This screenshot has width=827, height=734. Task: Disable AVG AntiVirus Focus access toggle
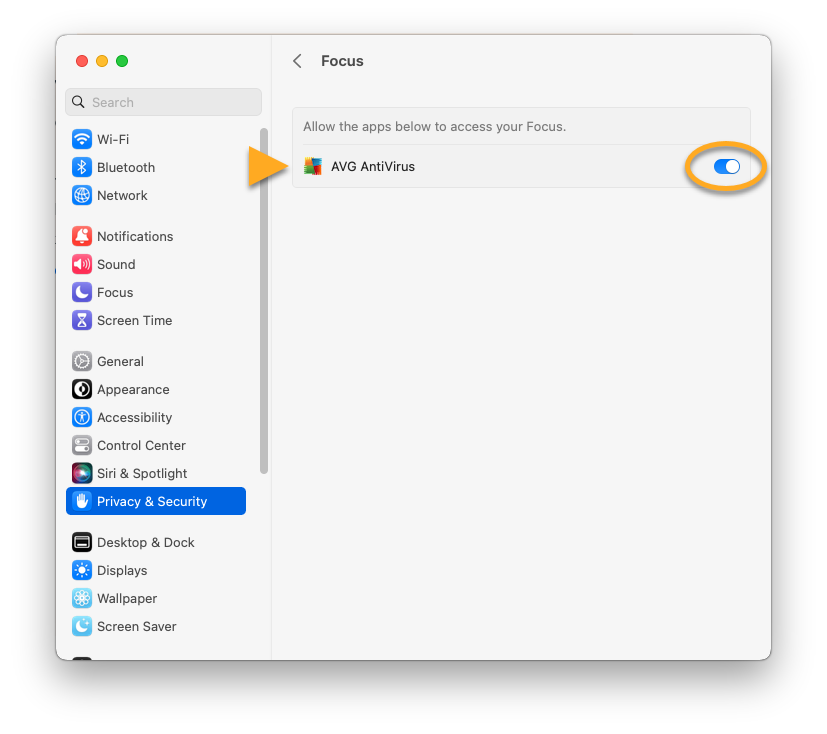(726, 167)
